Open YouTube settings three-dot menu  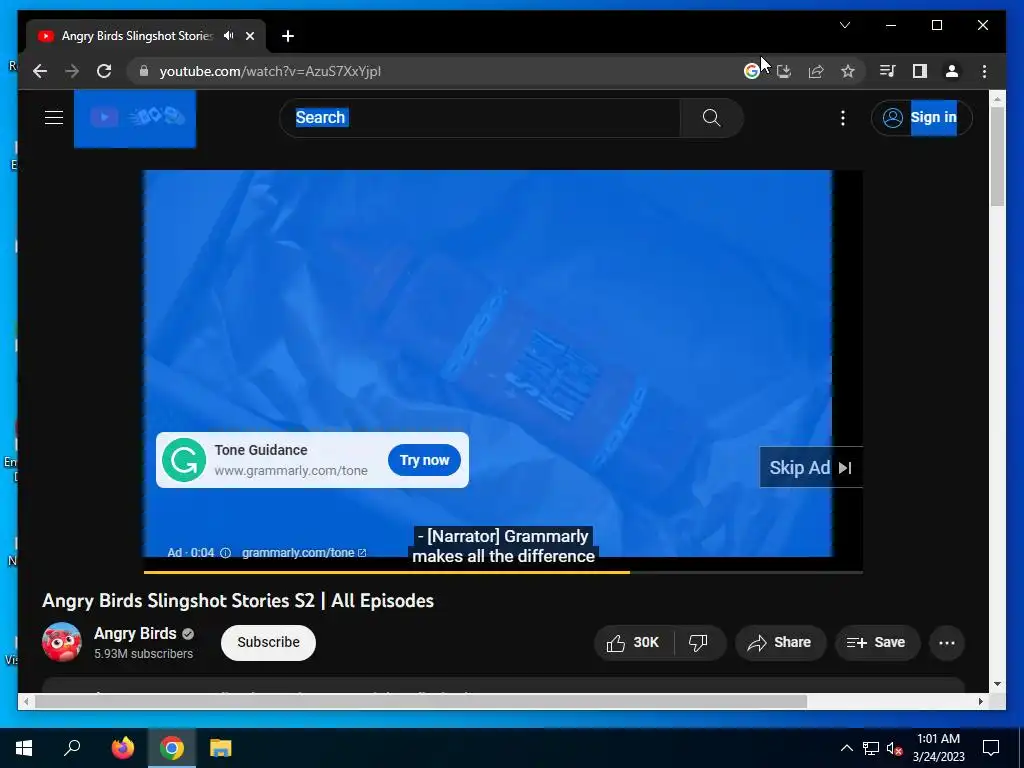[x=842, y=118]
